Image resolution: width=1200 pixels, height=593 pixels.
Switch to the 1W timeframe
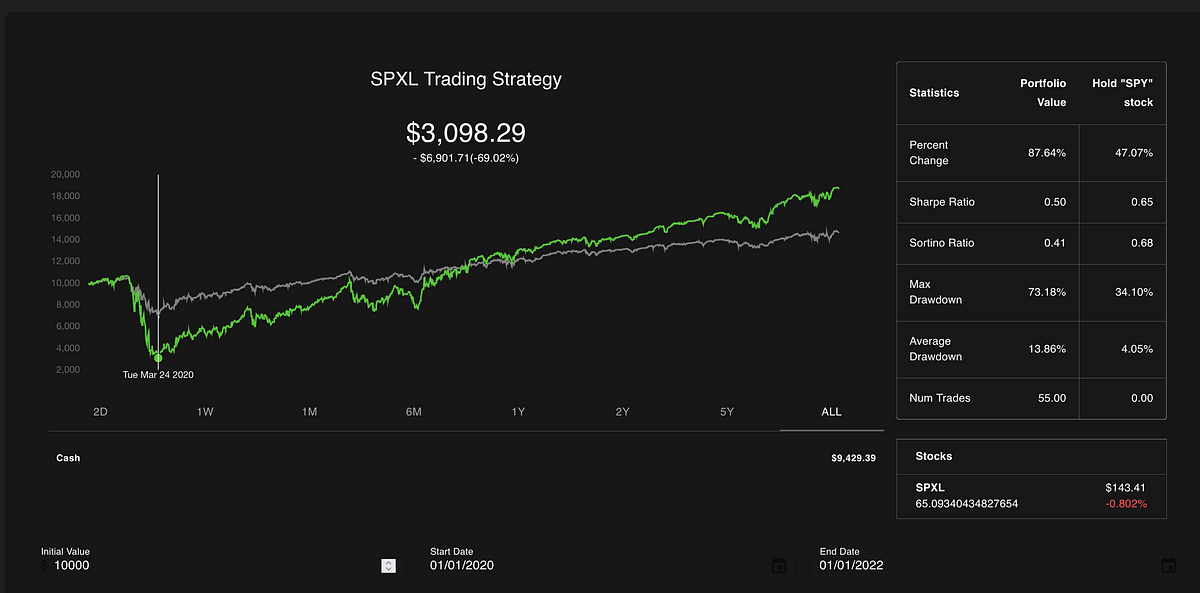coord(204,411)
